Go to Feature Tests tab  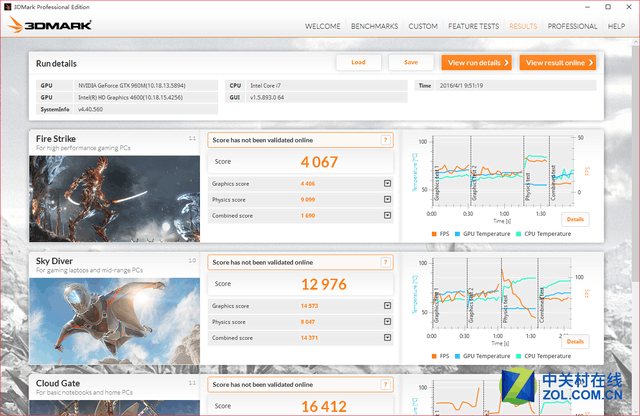[473, 26]
